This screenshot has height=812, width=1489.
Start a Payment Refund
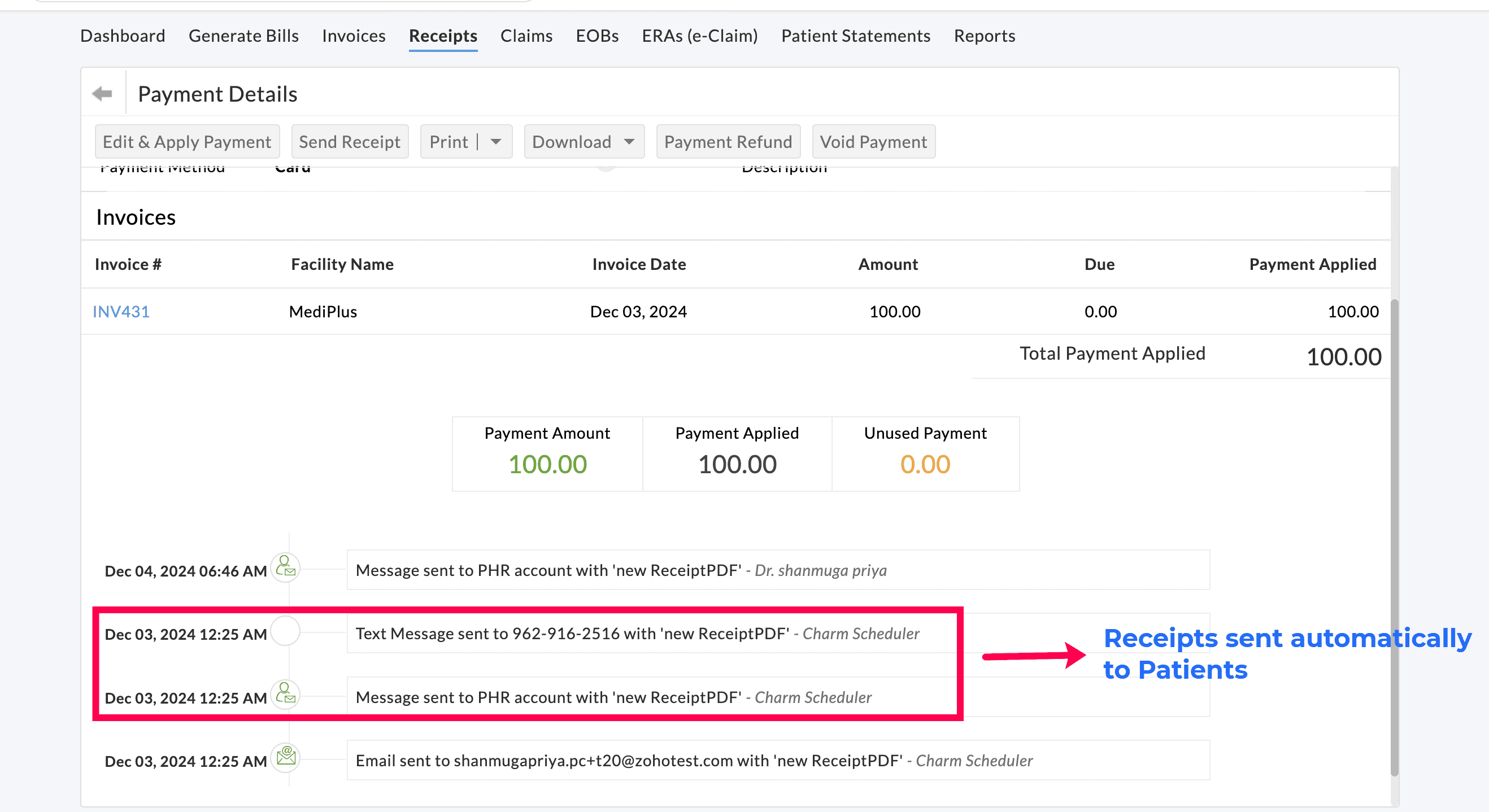click(728, 141)
